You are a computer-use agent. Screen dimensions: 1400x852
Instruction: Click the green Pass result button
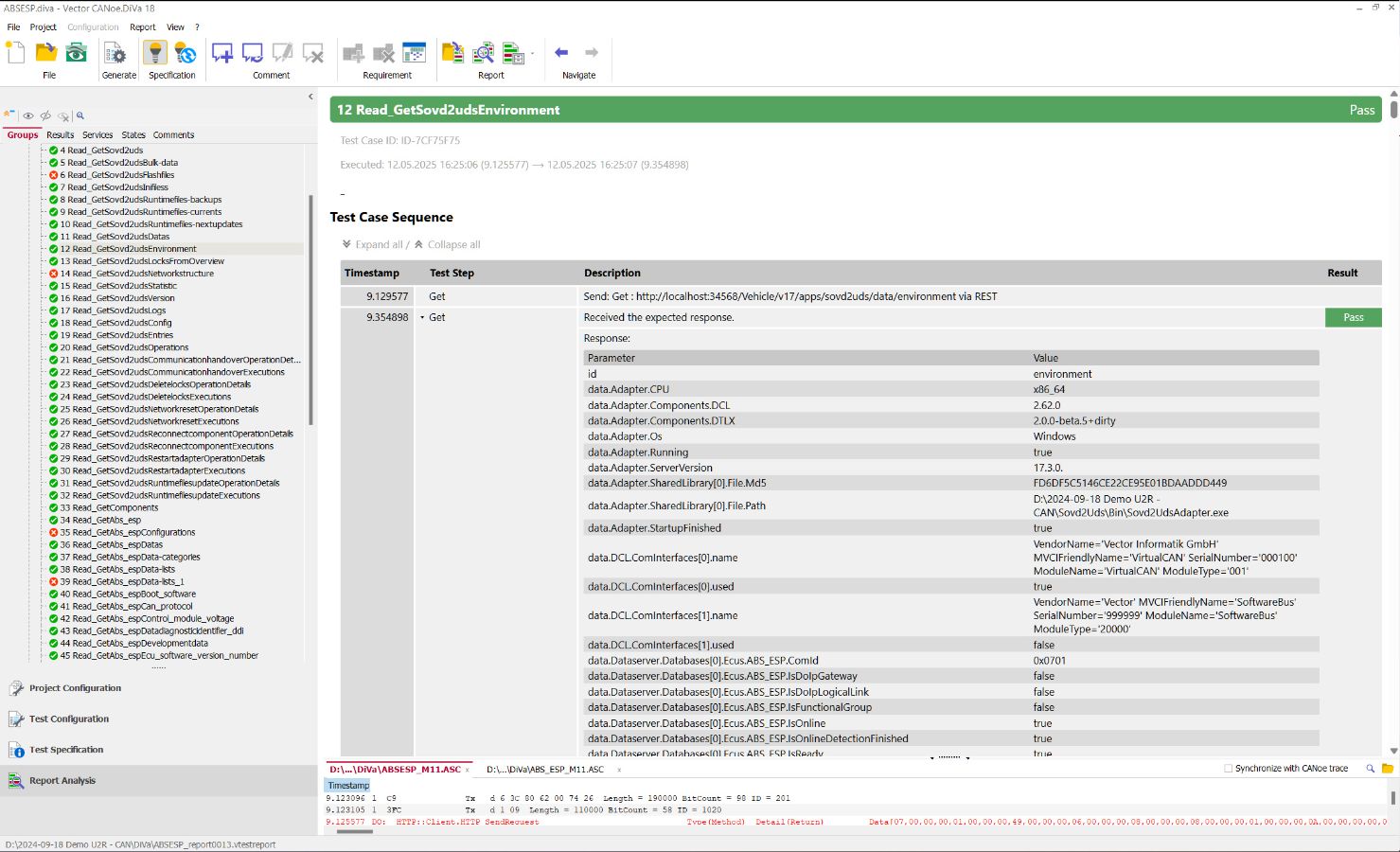(x=1354, y=317)
